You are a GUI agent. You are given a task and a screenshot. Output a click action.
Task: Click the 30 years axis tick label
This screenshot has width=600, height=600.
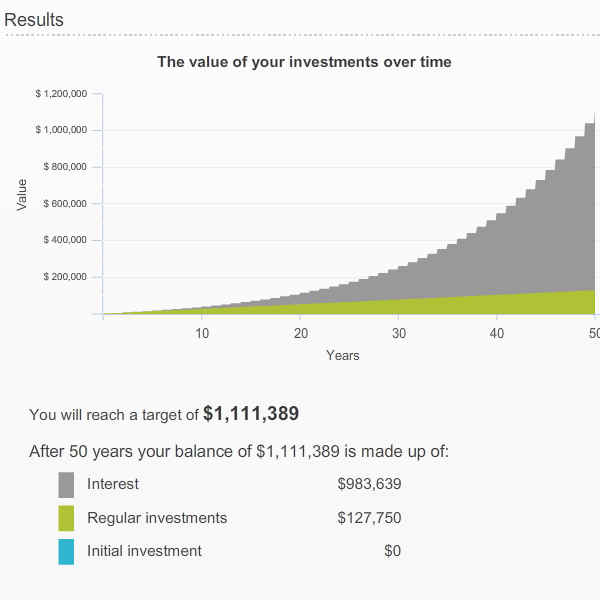[399, 334]
